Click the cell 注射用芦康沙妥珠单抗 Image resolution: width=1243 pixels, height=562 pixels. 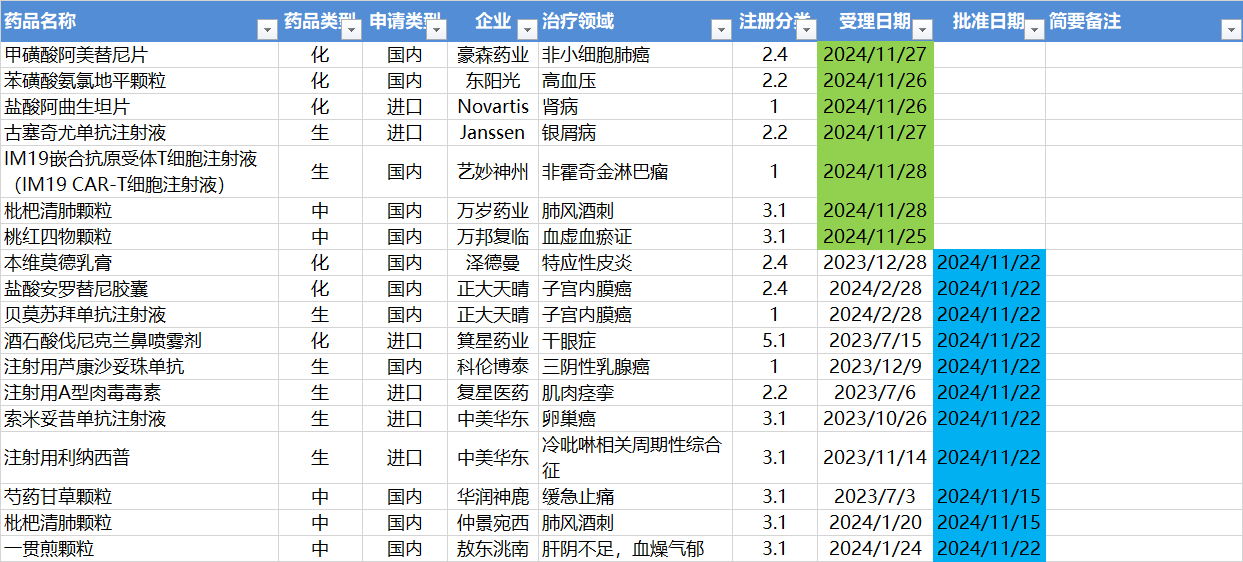point(139,367)
